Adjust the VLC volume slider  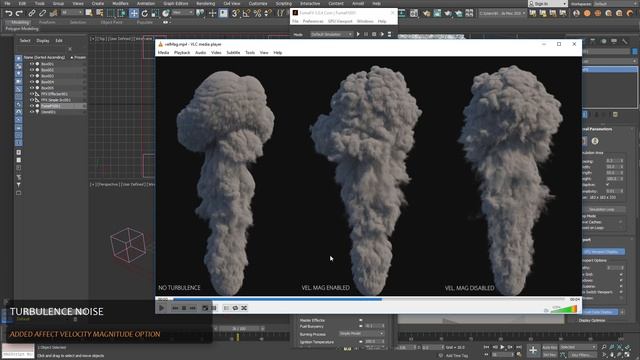click(564, 309)
